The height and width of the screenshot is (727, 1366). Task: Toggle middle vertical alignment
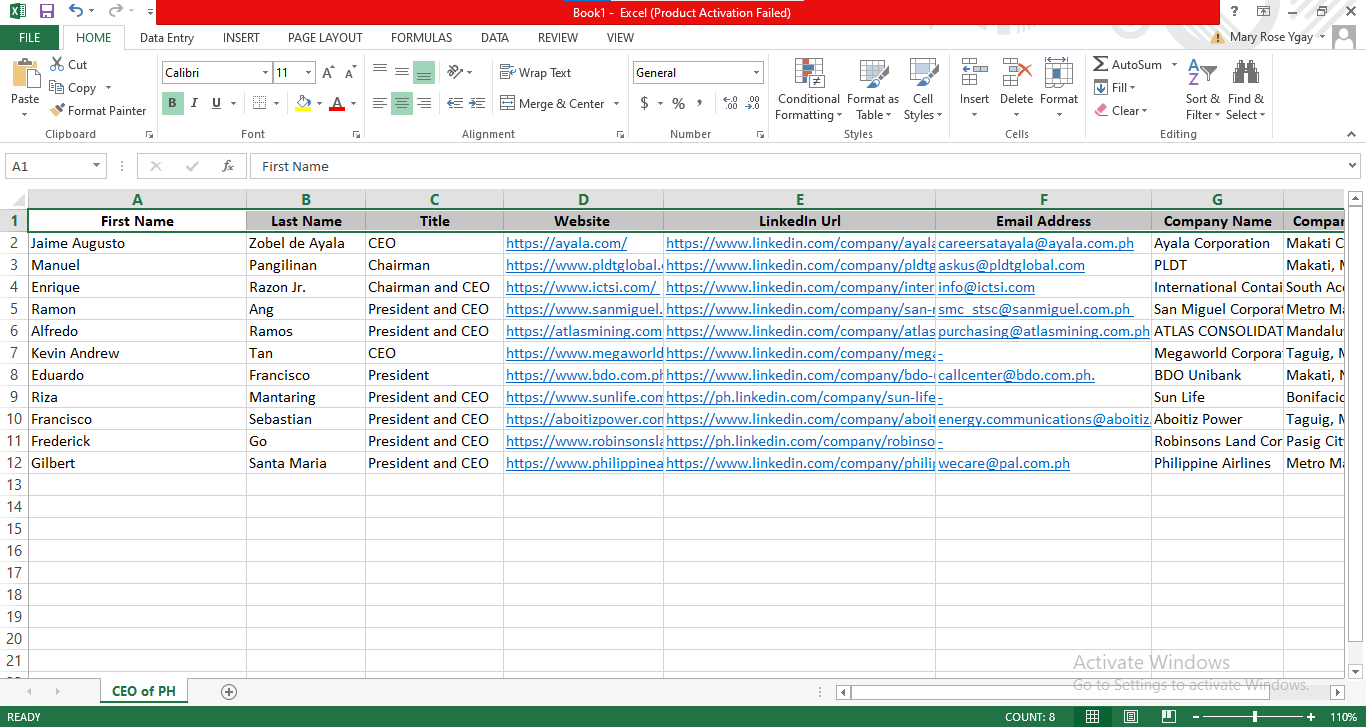pos(402,72)
